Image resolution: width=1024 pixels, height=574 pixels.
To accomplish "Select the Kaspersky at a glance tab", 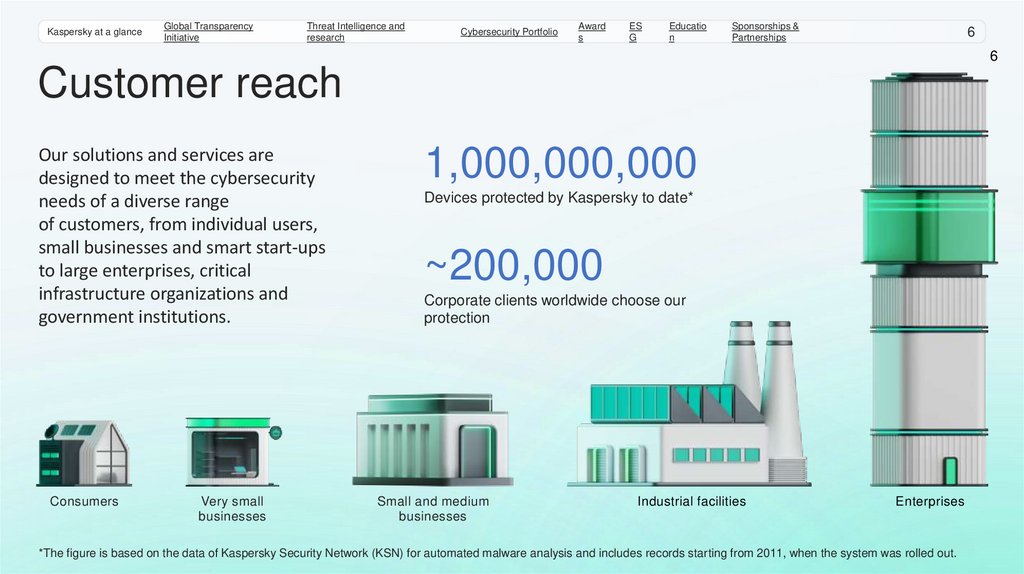I will 94,32.
